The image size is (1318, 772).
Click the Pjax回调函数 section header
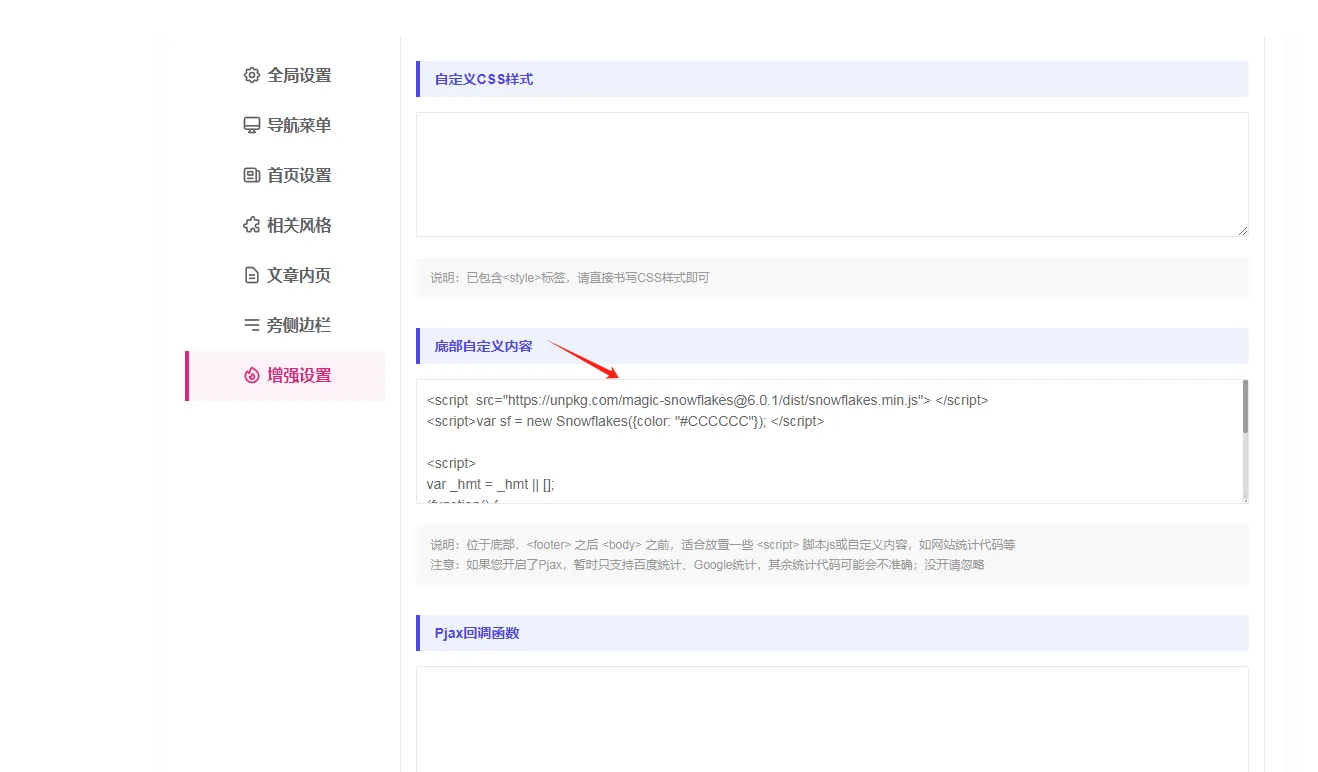click(477, 633)
